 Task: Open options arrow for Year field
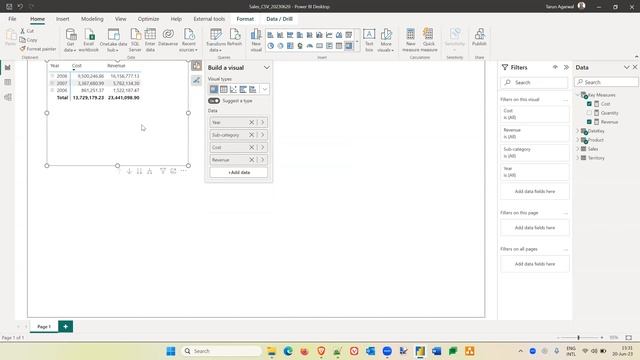262,122
